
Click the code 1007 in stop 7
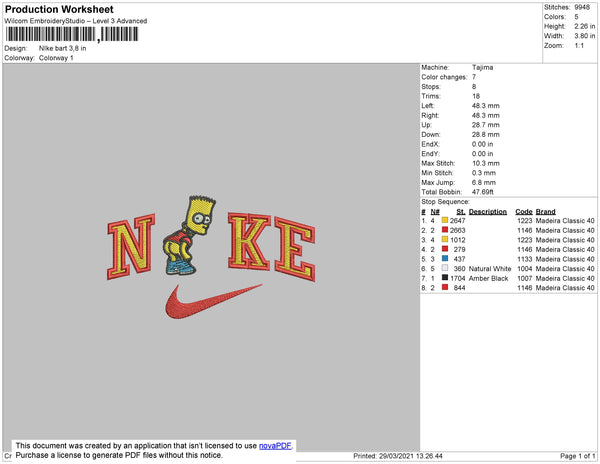click(525, 278)
